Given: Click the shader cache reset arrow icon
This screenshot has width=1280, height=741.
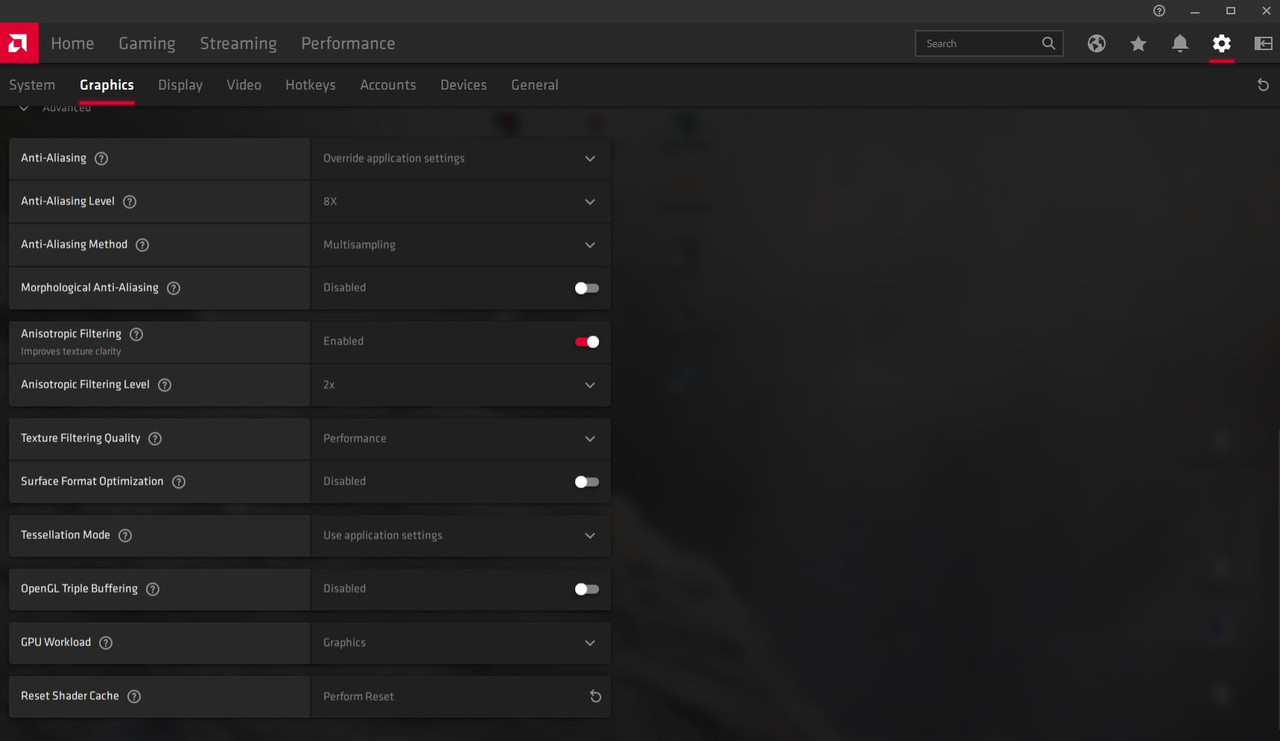Looking at the screenshot, I should coord(595,696).
